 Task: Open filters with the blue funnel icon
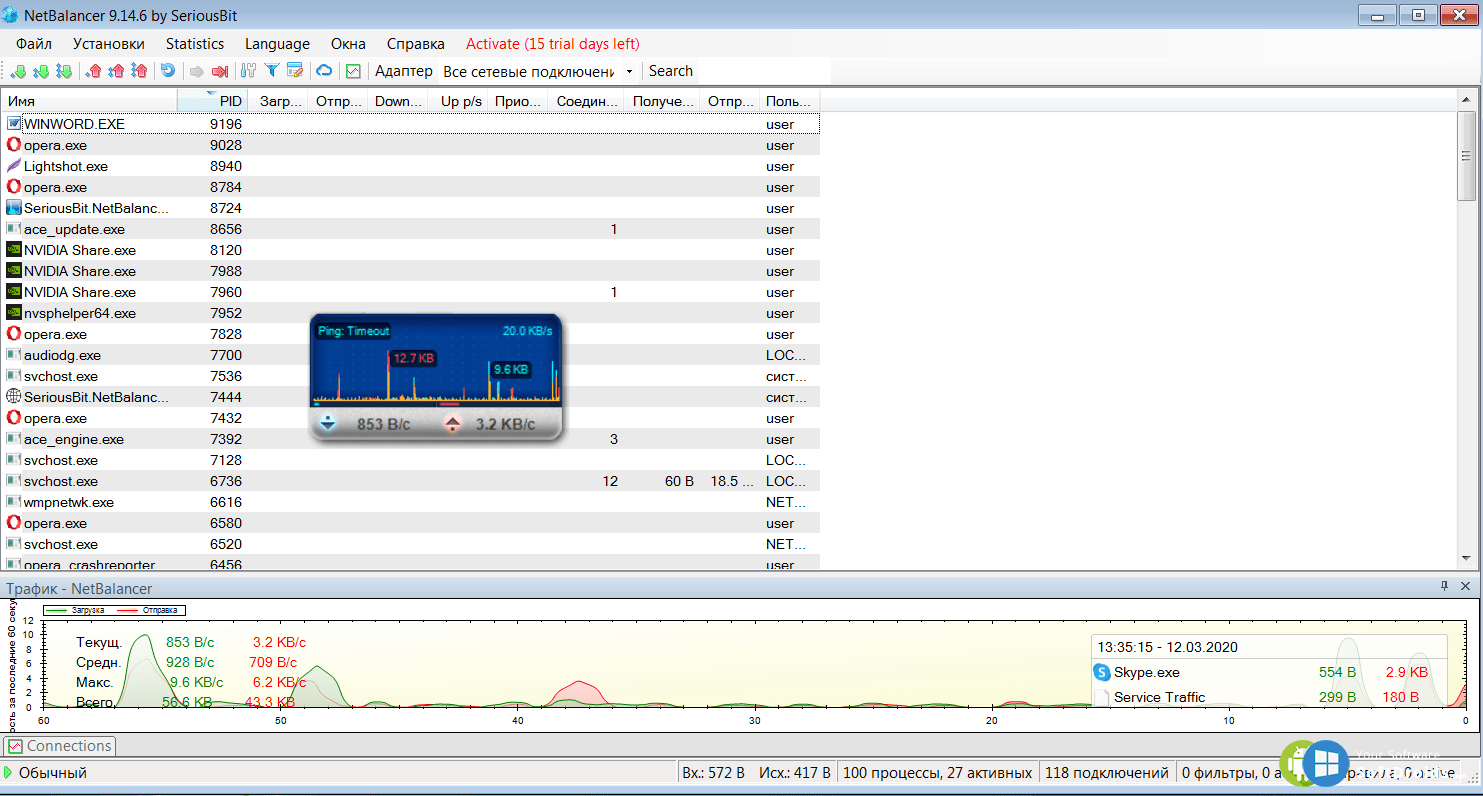point(272,71)
